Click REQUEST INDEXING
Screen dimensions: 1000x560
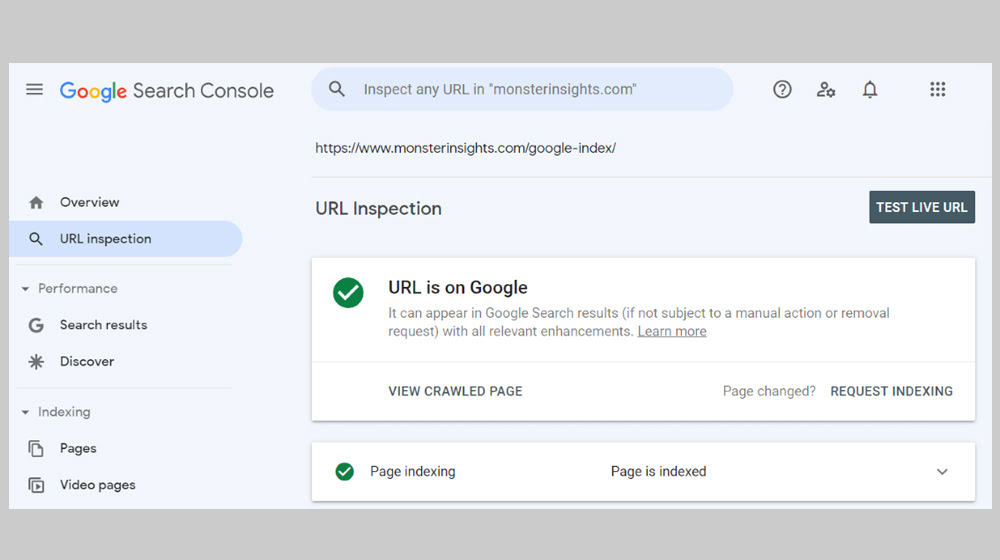[892, 391]
